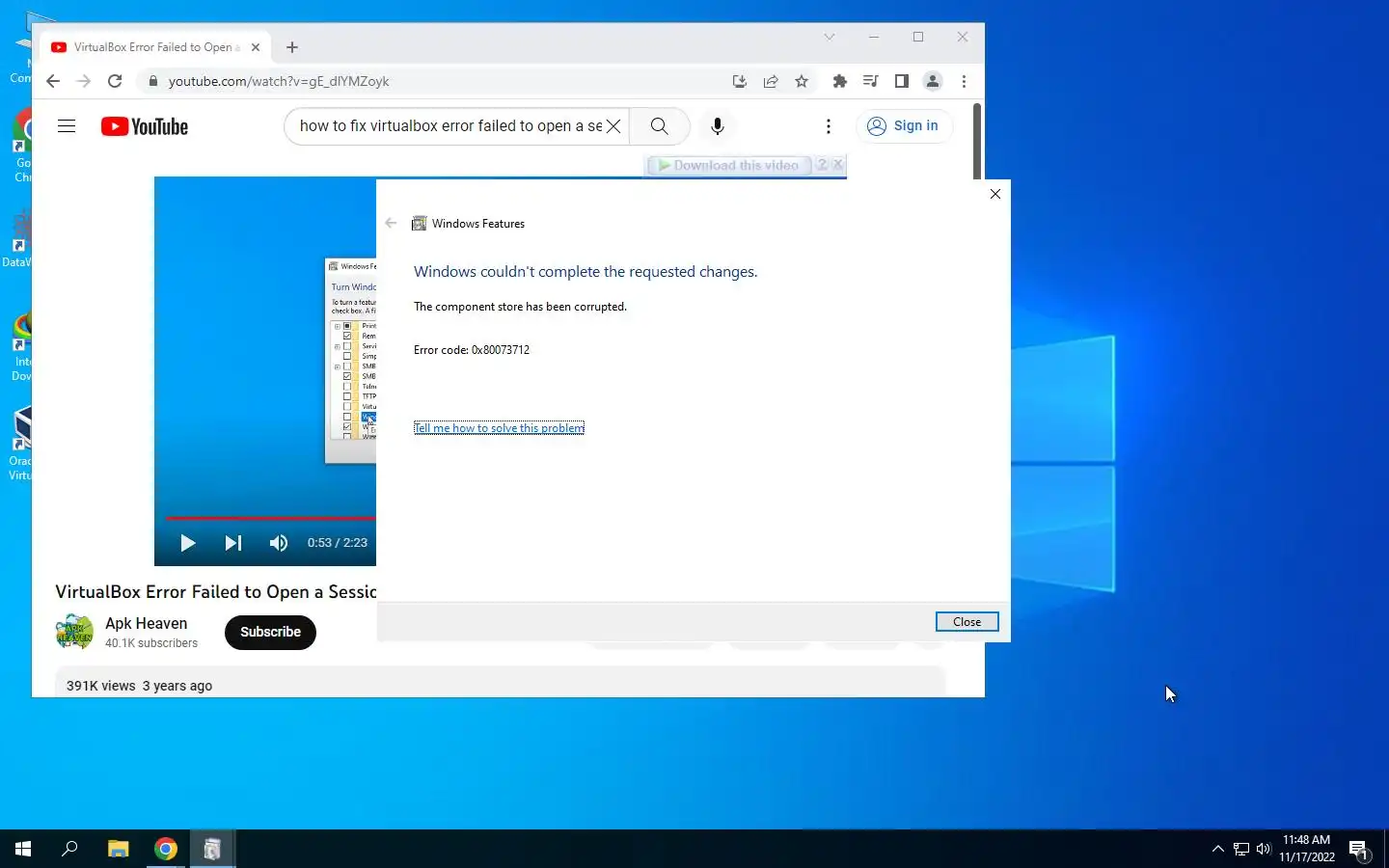1389x868 pixels.
Task: Click the Error code 0x80073712 text
Action: pos(472,350)
